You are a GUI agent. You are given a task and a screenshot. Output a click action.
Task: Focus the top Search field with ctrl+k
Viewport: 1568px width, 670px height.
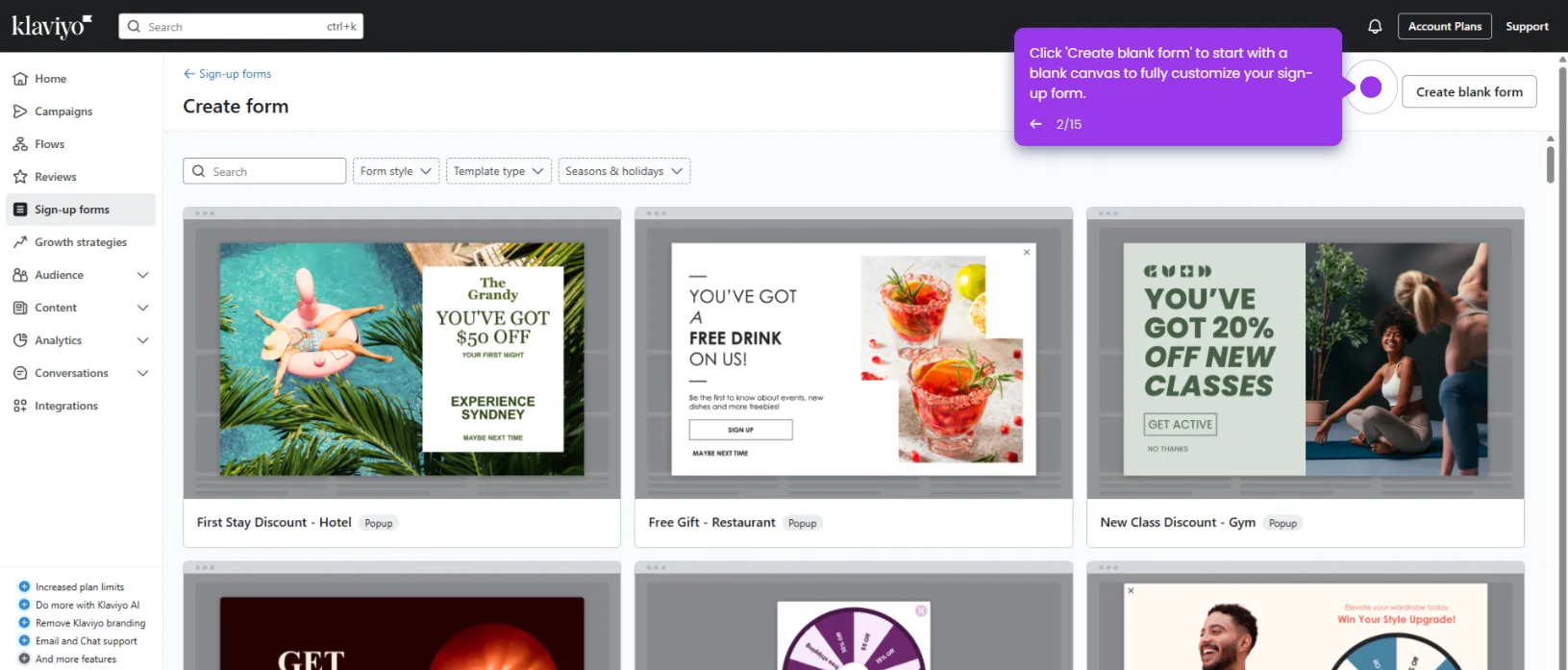point(241,27)
